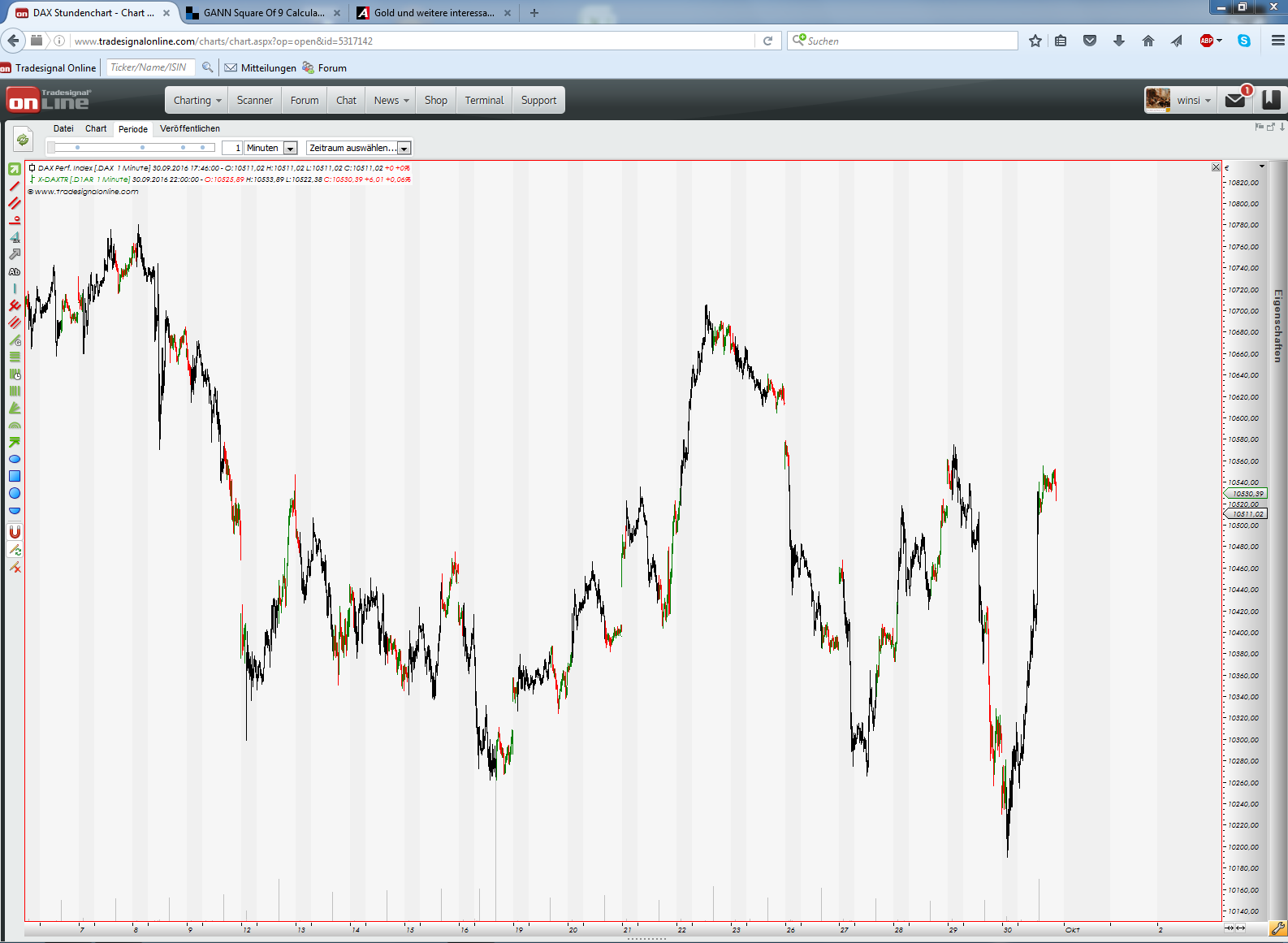Open the envelope messages inbox
Screen dimensions: 1288x943
pos(1235,100)
